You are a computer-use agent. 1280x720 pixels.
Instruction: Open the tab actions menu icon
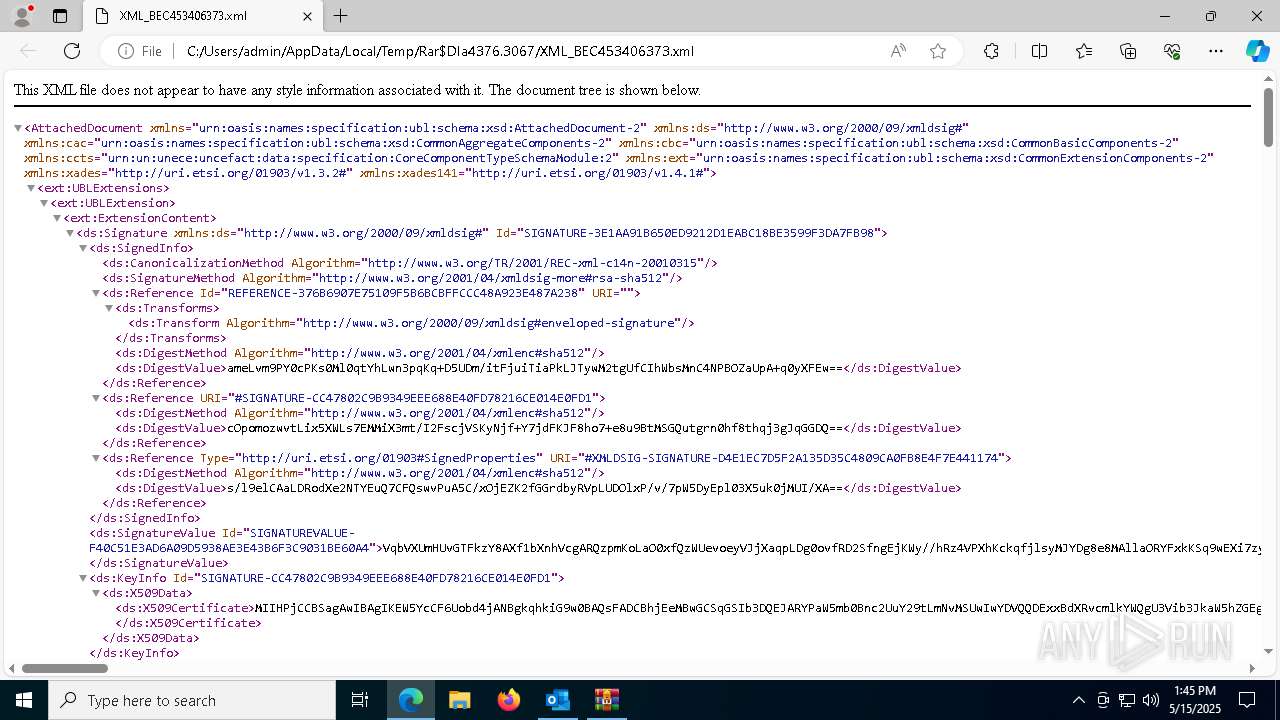(x=60, y=16)
